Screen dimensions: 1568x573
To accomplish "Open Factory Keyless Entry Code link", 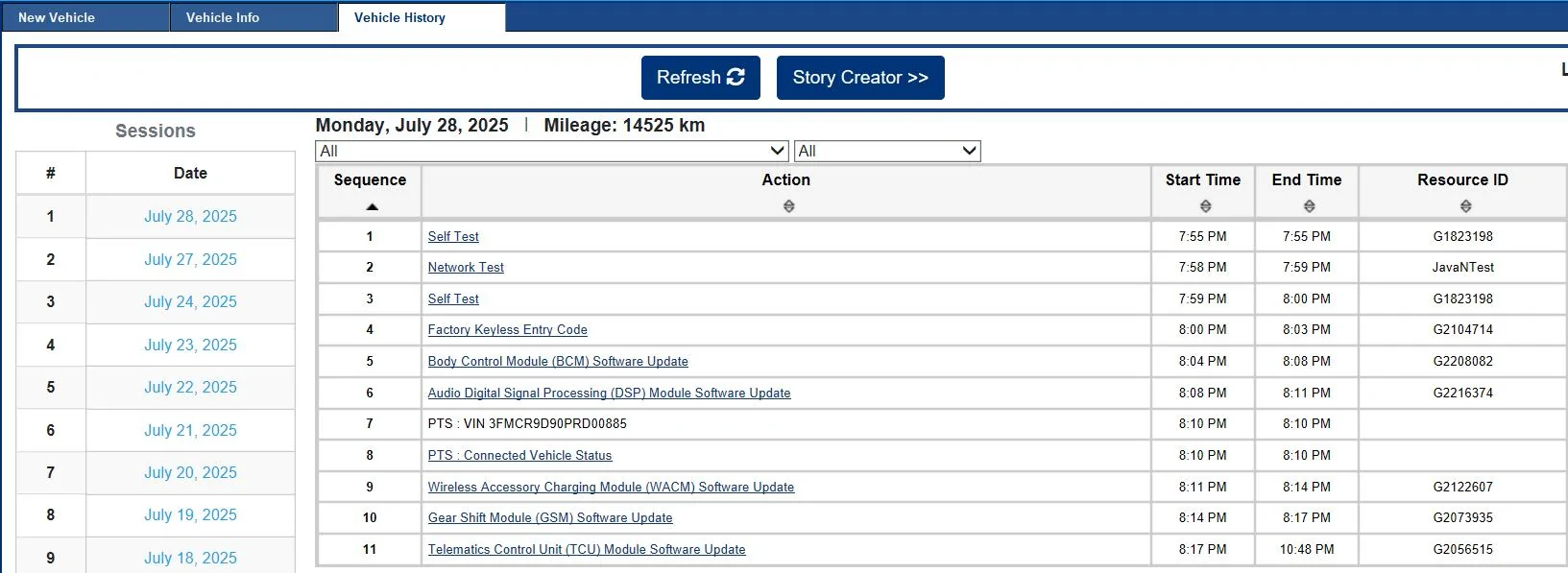I will 507,330.
